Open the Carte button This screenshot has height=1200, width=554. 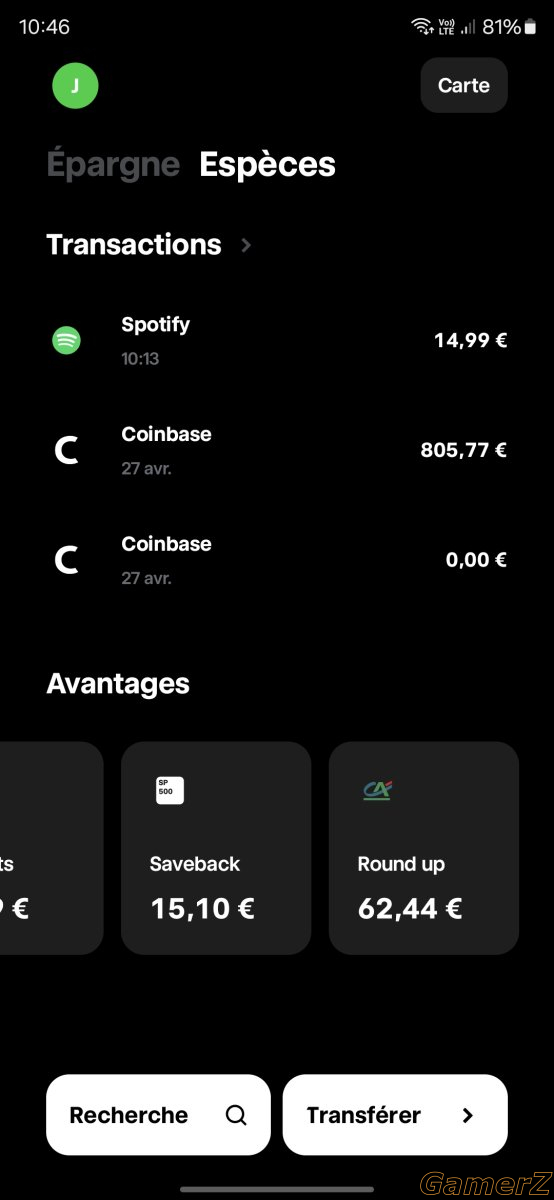[464, 85]
